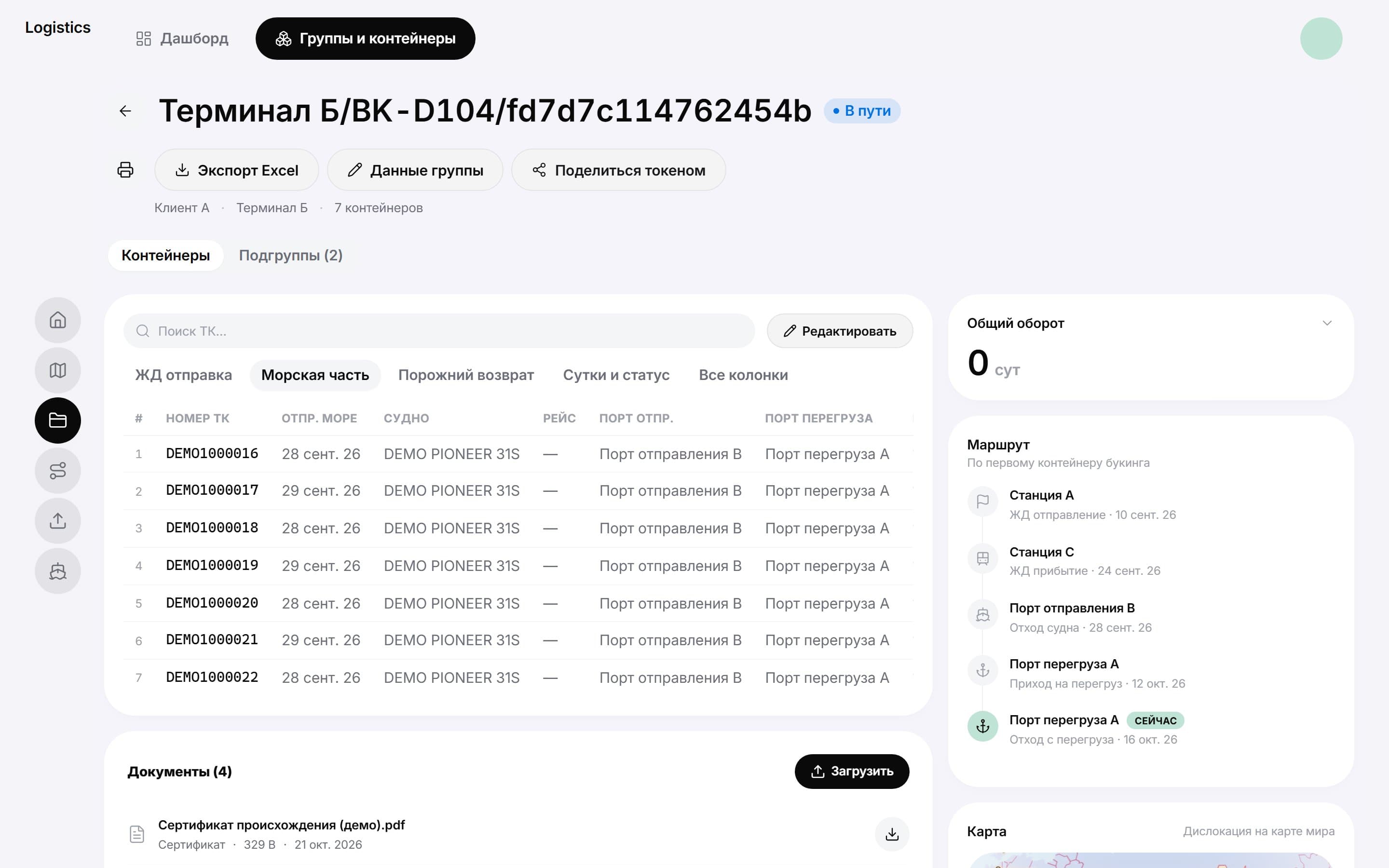Select the Морская часть column view

coord(315,376)
